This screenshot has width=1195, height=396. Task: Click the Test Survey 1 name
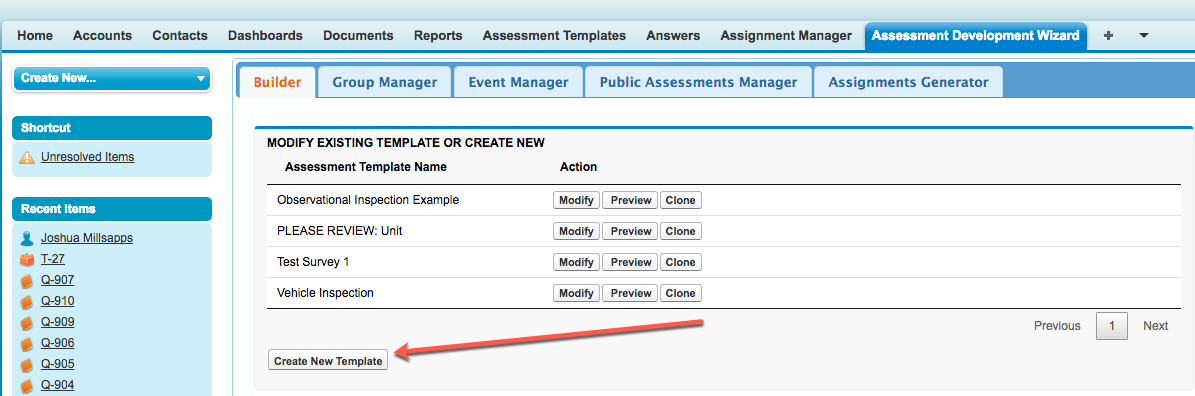point(313,262)
